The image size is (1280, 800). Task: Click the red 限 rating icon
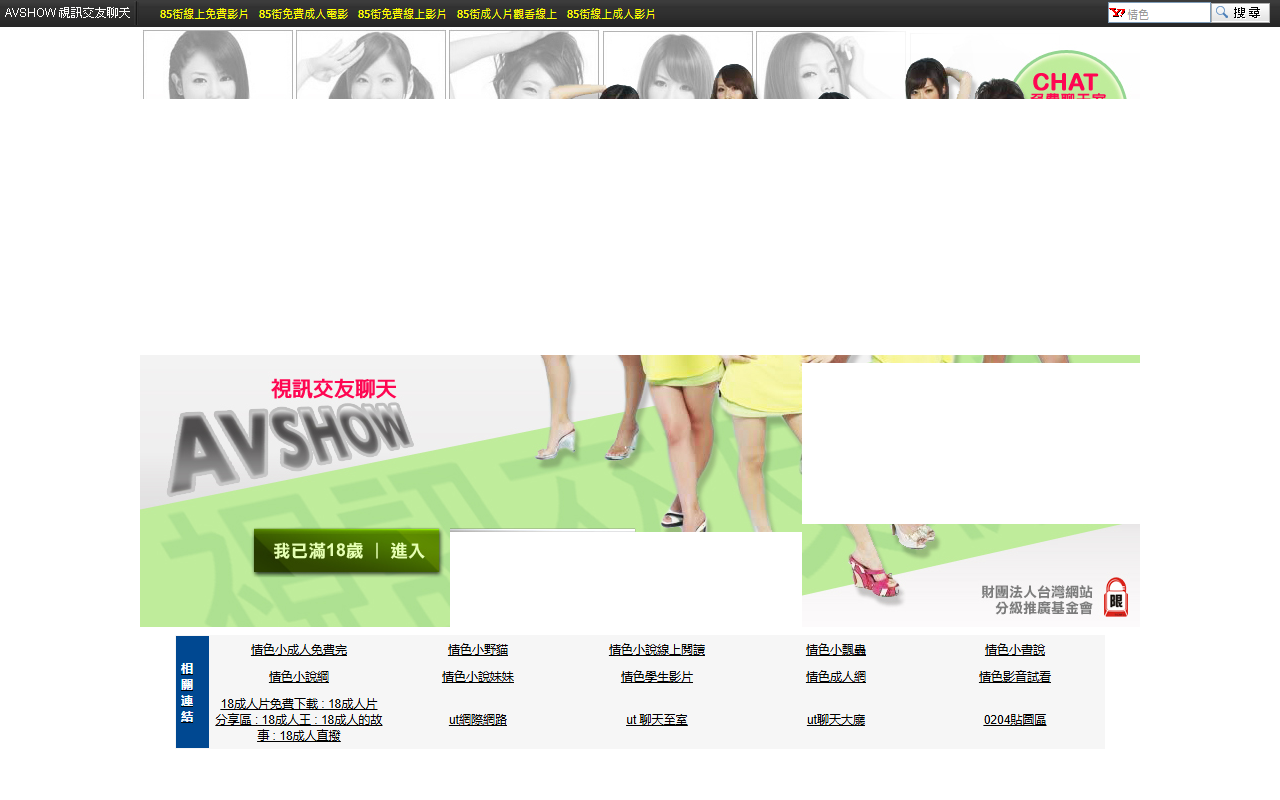(1115, 597)
